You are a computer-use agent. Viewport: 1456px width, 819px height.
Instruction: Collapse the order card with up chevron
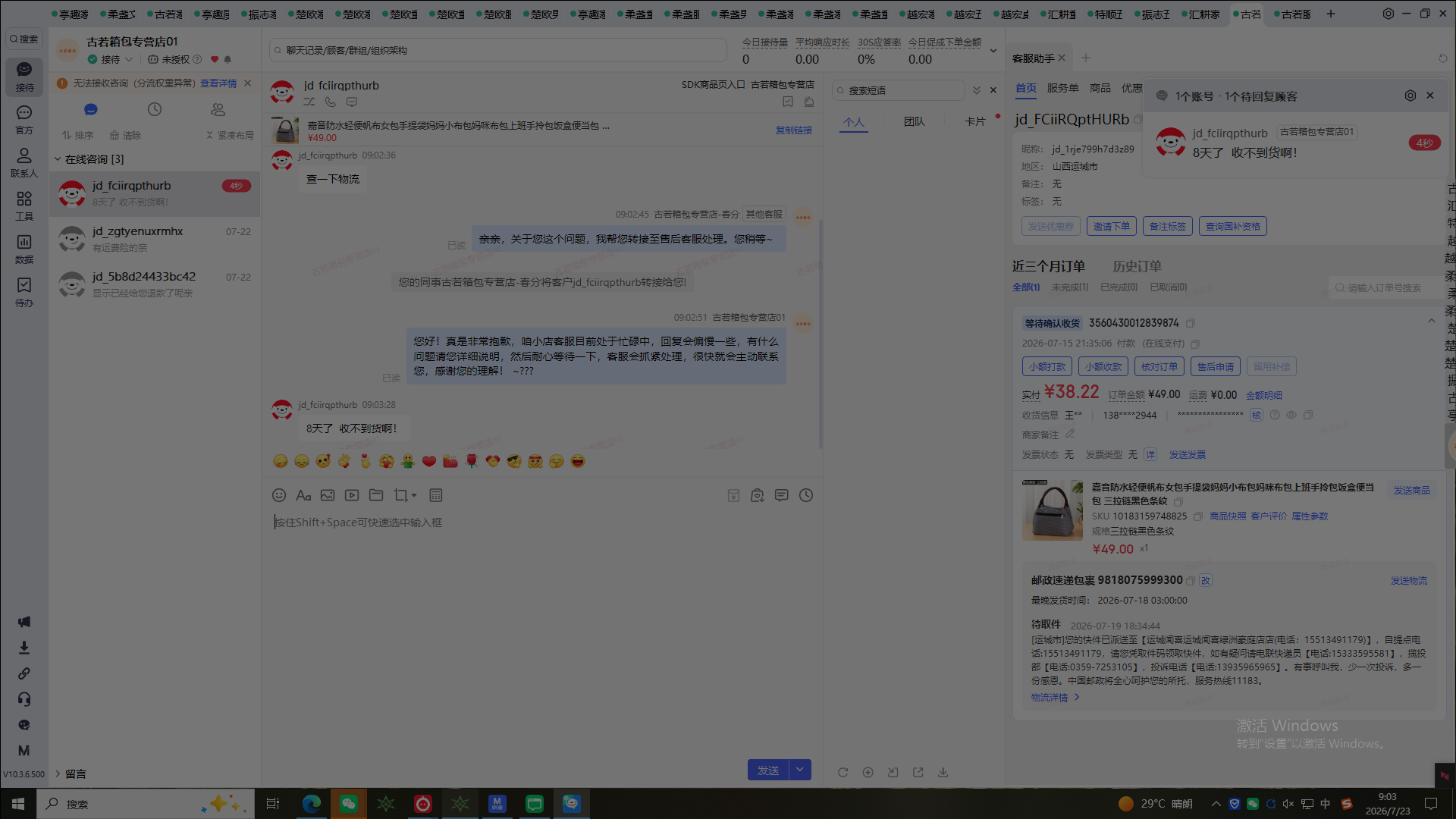point(1432,321)
